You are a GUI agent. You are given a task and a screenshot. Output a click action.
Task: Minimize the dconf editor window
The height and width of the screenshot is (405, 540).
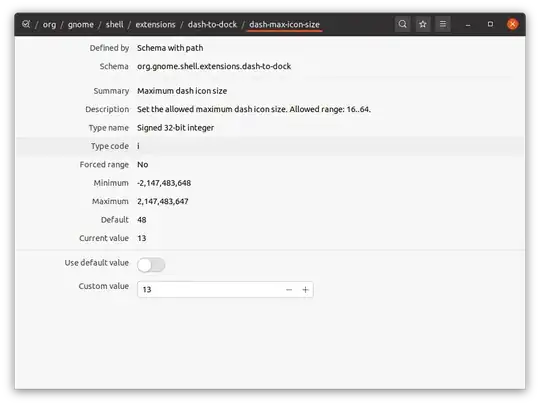pos(468,24)
